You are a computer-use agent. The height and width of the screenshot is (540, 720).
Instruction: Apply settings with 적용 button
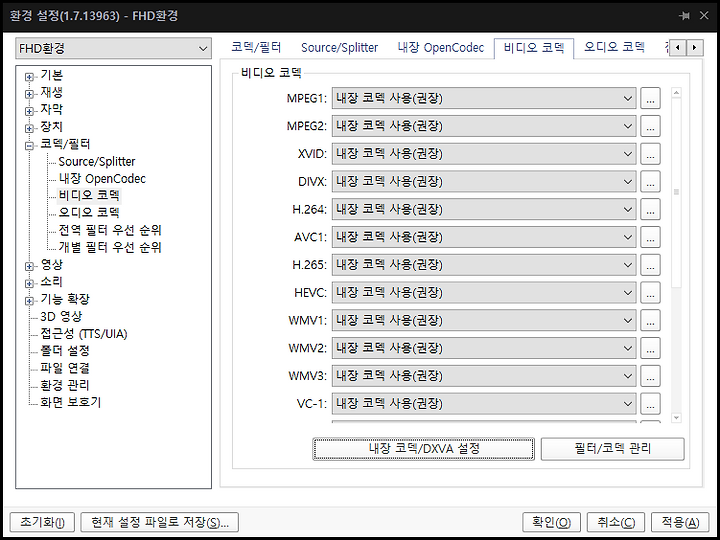[x=680, y=522]
